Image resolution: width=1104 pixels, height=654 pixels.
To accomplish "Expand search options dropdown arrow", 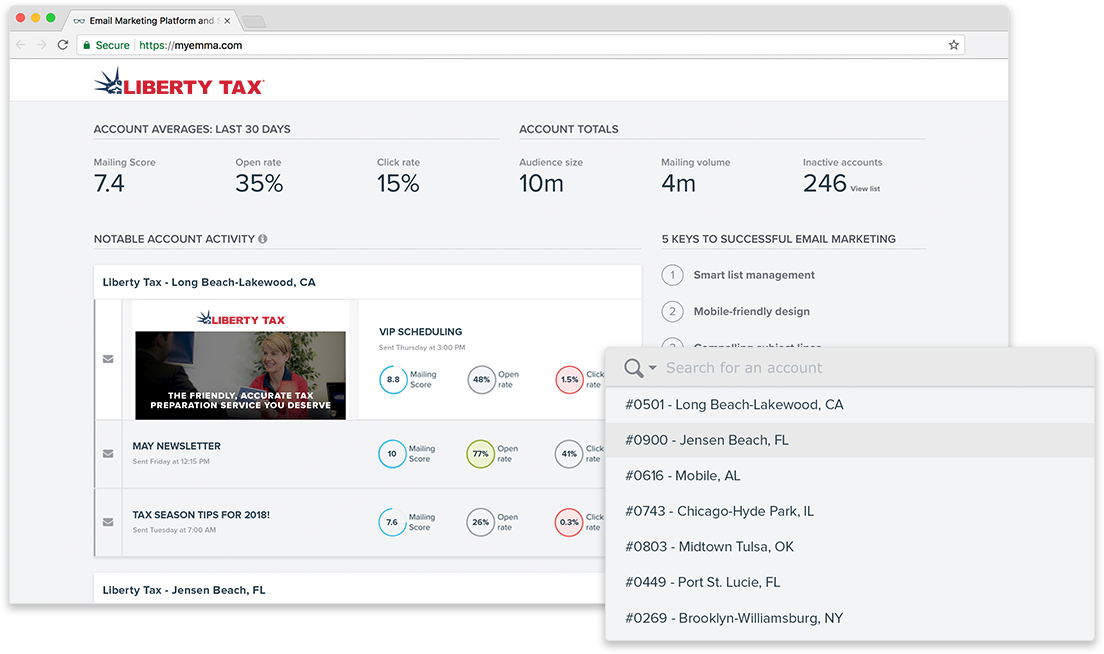I will [x=653, y=367].
